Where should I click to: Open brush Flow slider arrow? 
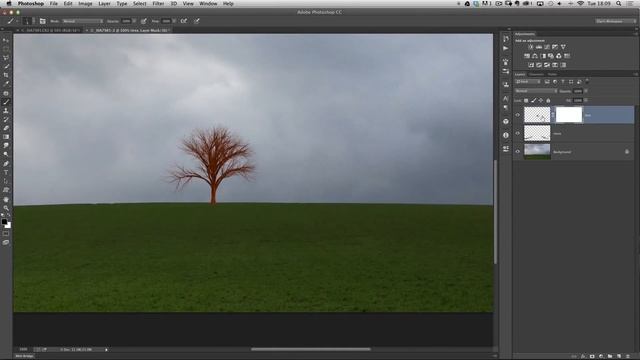[174, 21]
